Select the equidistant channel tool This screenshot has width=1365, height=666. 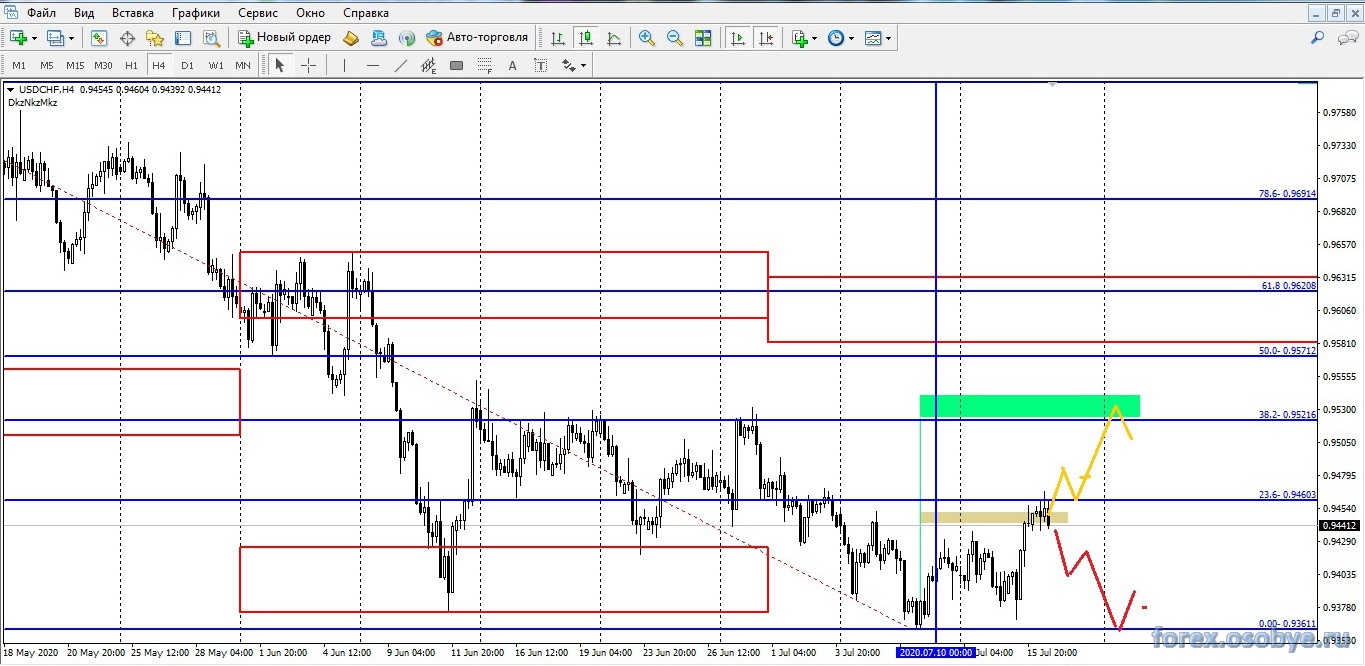429,66
